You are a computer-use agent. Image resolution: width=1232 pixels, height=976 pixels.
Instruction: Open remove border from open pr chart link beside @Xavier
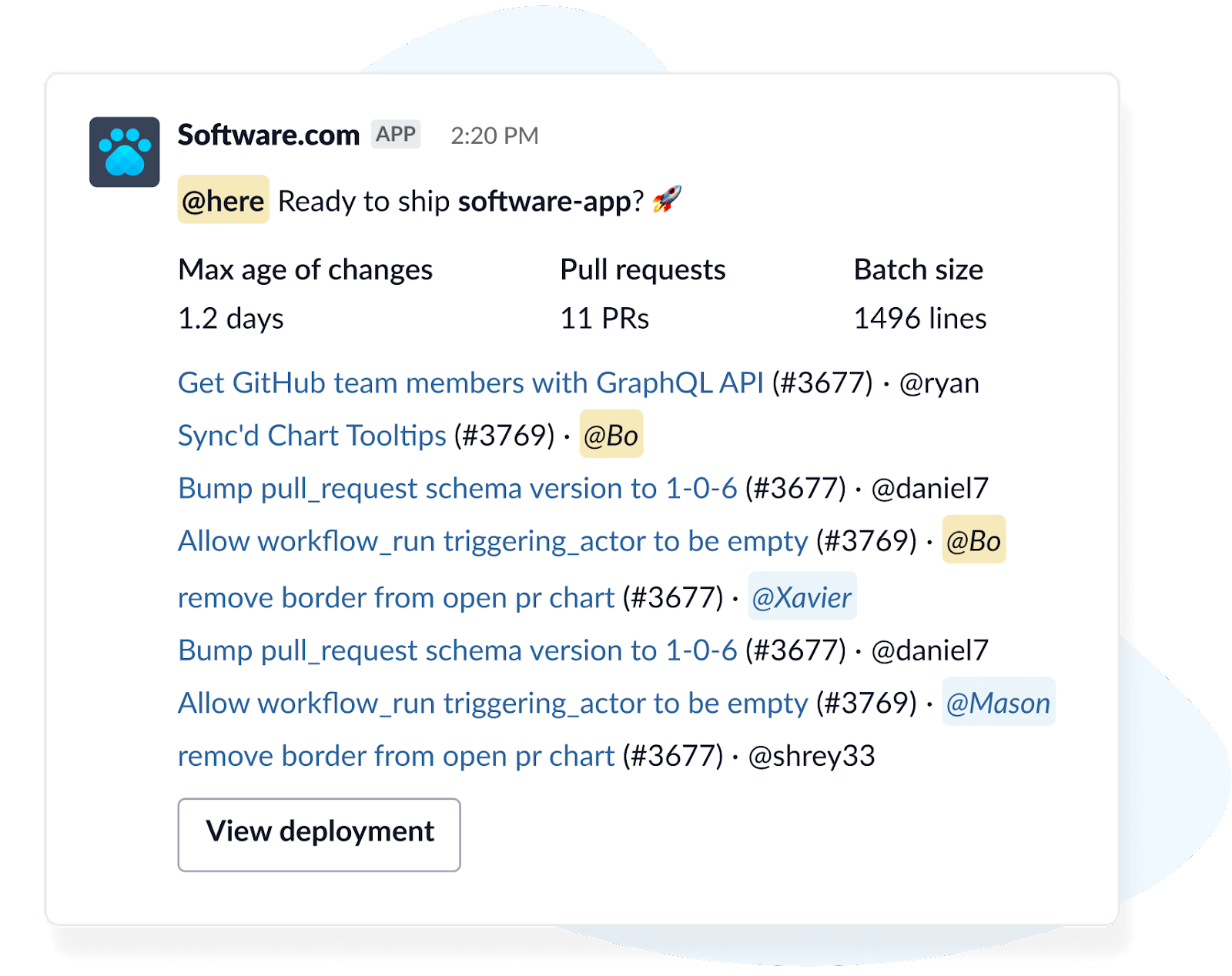396,598
